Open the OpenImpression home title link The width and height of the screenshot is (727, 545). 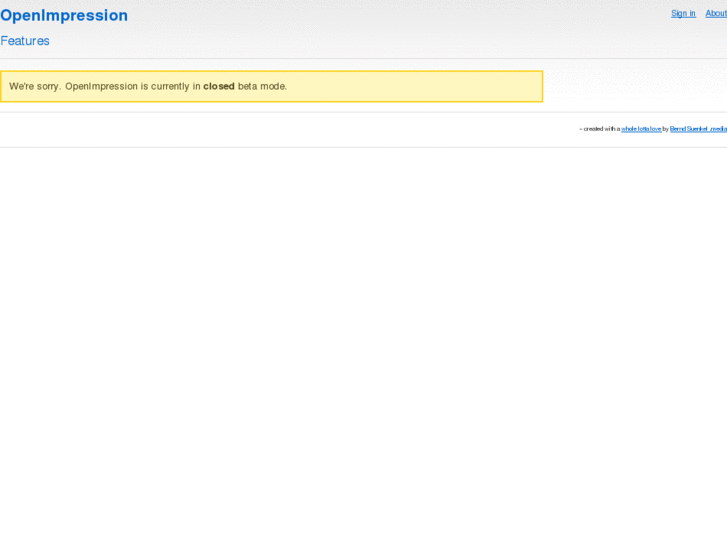click(x=64, y=15)
